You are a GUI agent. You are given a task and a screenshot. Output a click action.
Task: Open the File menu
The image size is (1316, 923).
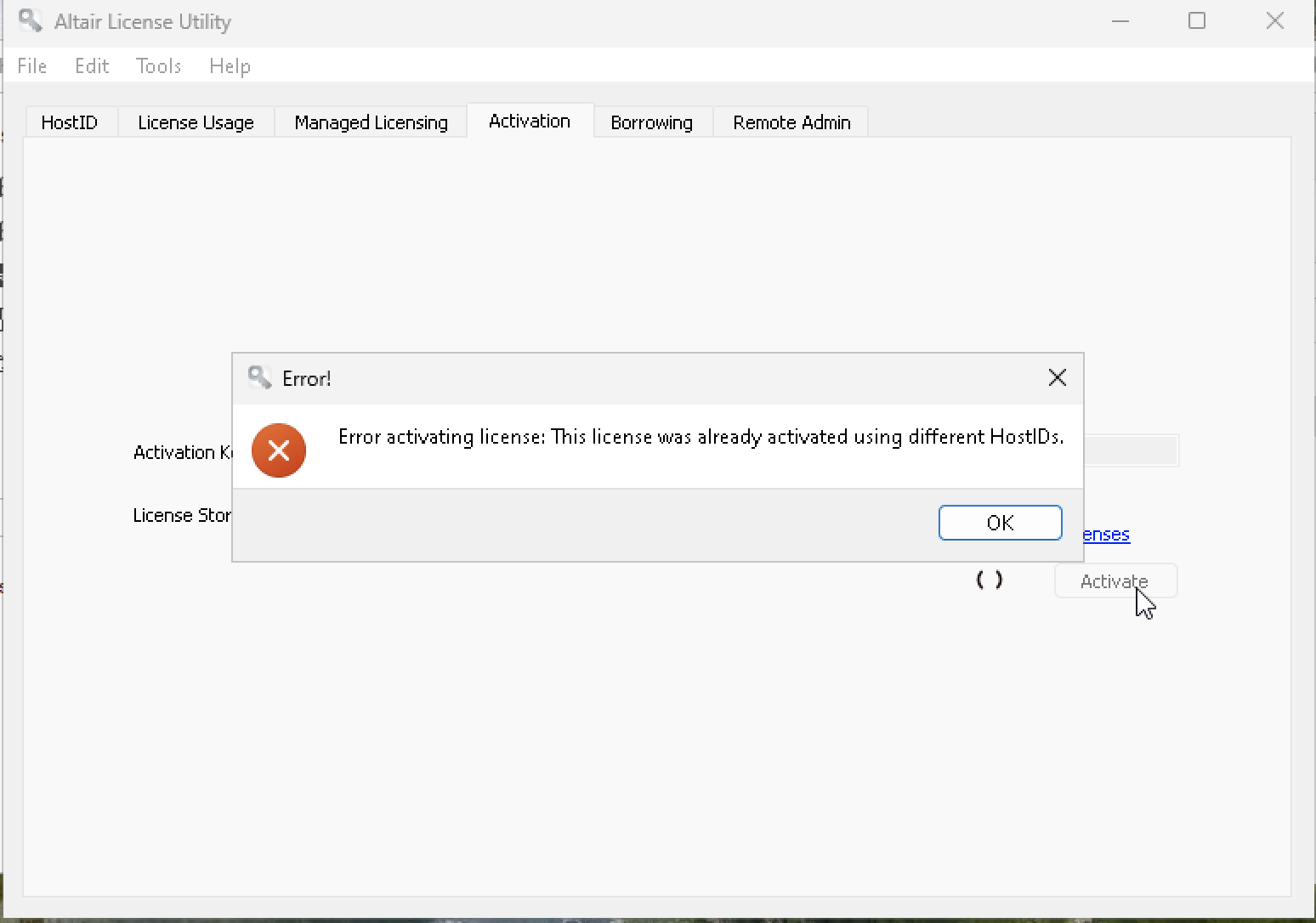pyautogui.click(x=31, y=65)
